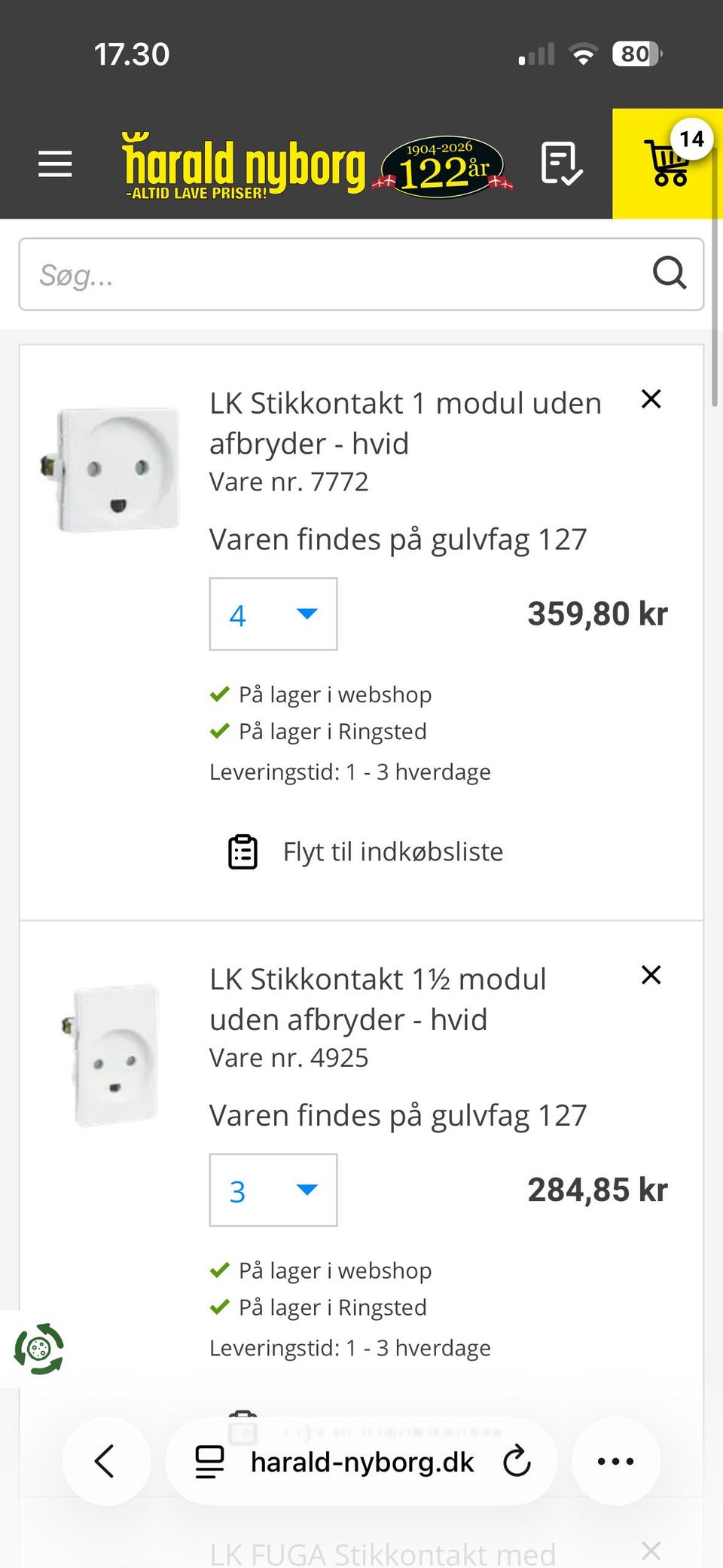The image size is (723, 1568).
Task: Click the Harald Nyborg logo
Action: click(x=243, y=166)
